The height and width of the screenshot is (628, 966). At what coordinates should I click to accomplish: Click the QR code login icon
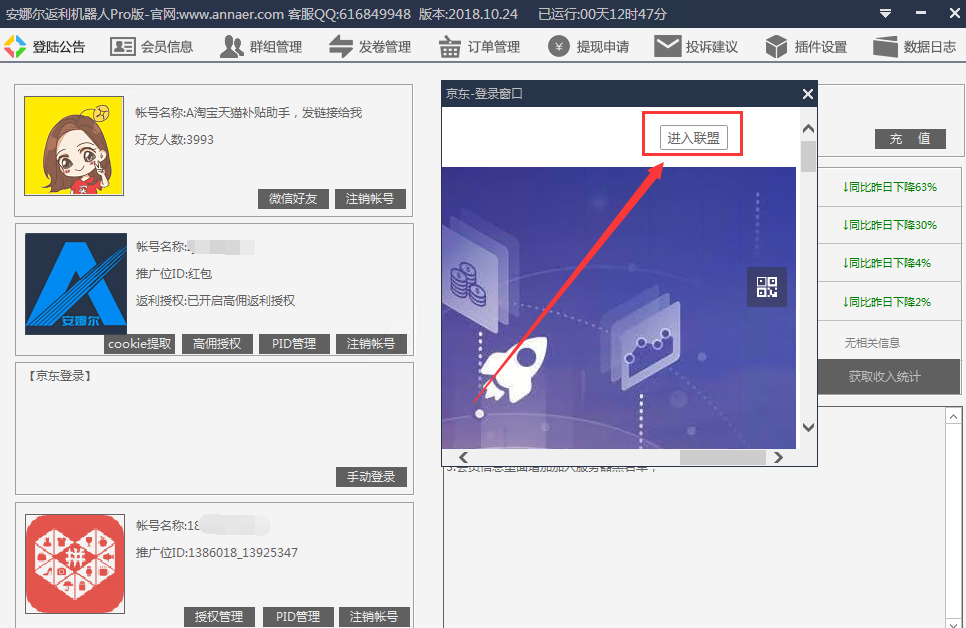point(767,287)
